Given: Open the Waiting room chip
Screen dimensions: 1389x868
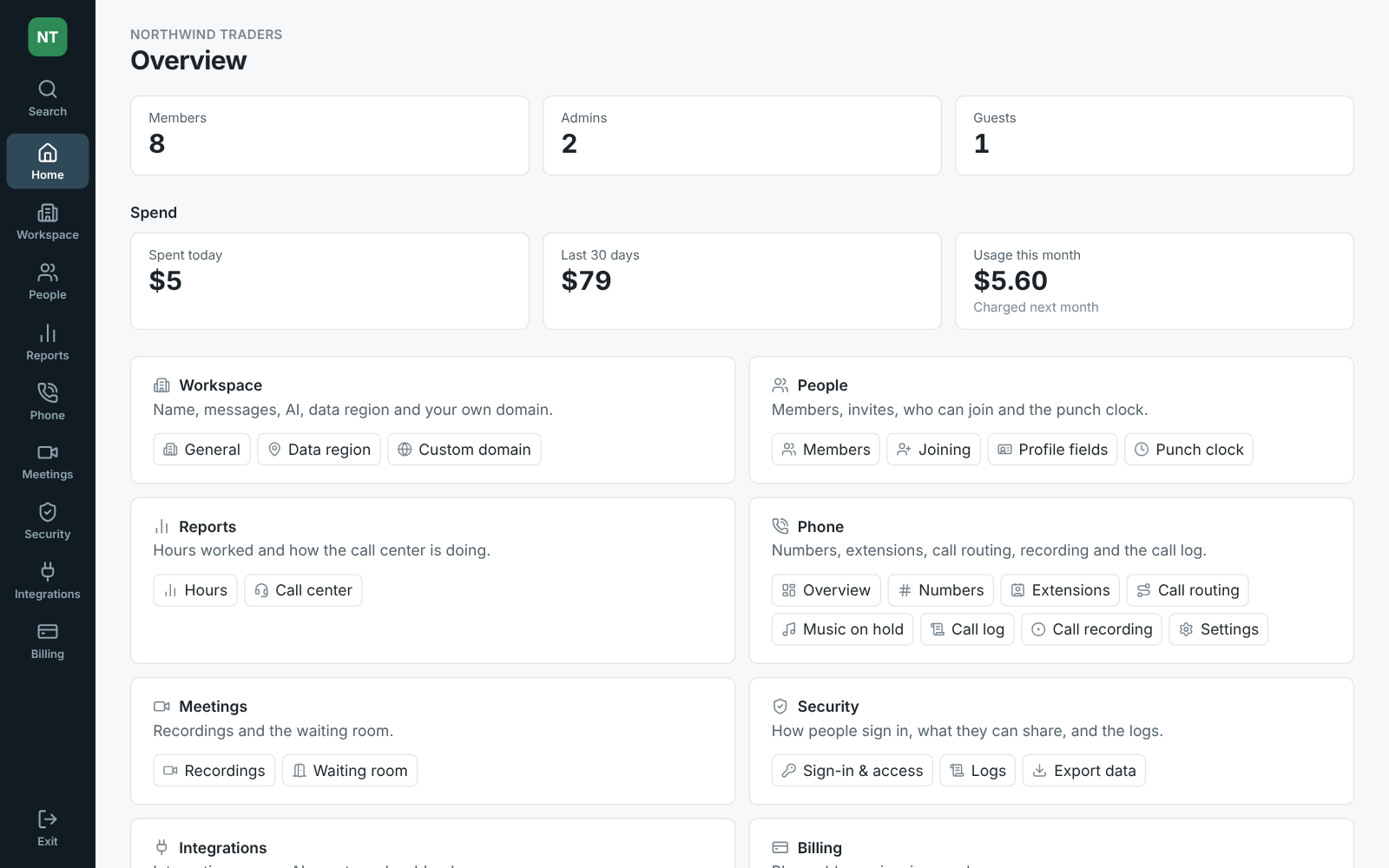Looking at the screenshot, I should [x=350, y=771].
